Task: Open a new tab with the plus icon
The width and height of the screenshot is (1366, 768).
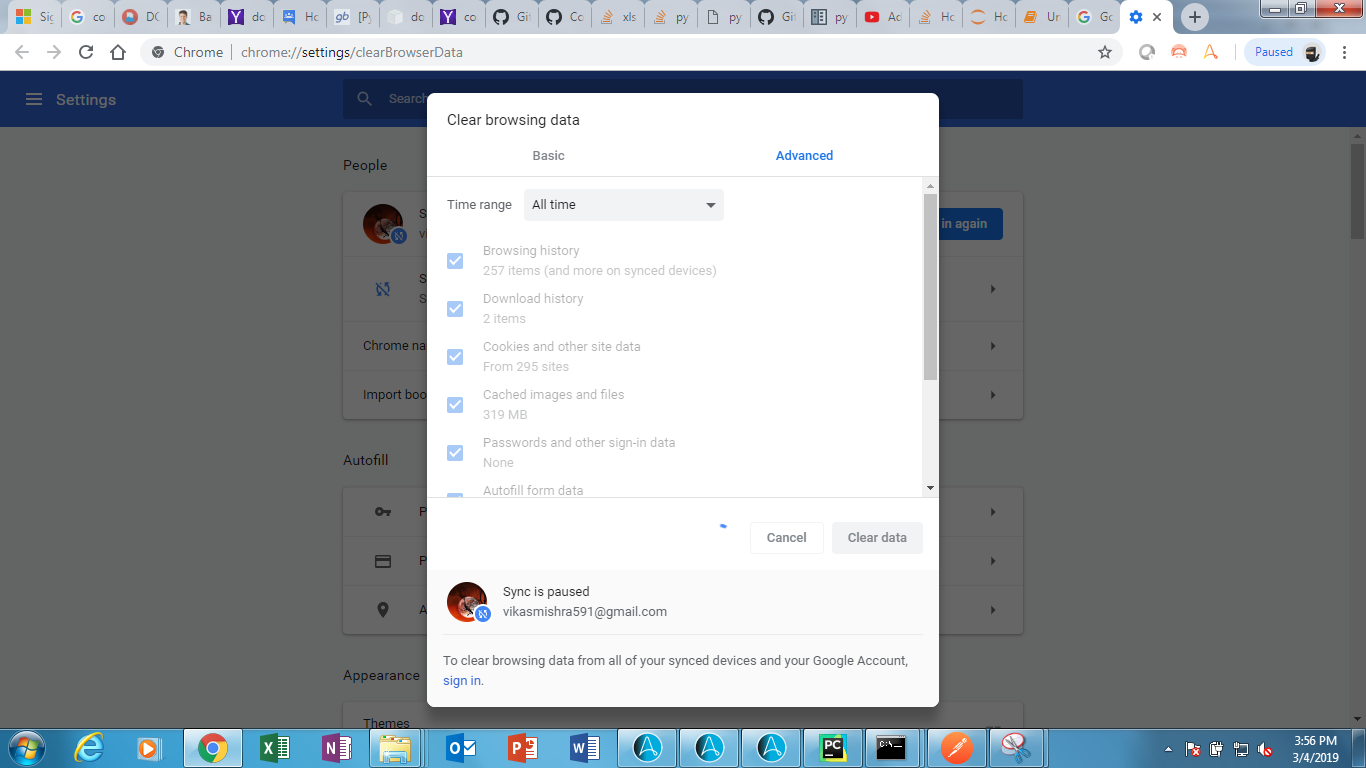Action: tap(1194, 17)
